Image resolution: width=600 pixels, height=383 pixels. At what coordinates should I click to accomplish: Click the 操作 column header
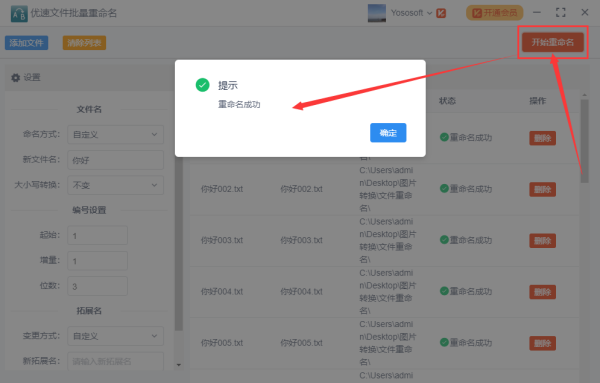pyautogui.click(x=538, y=101)
